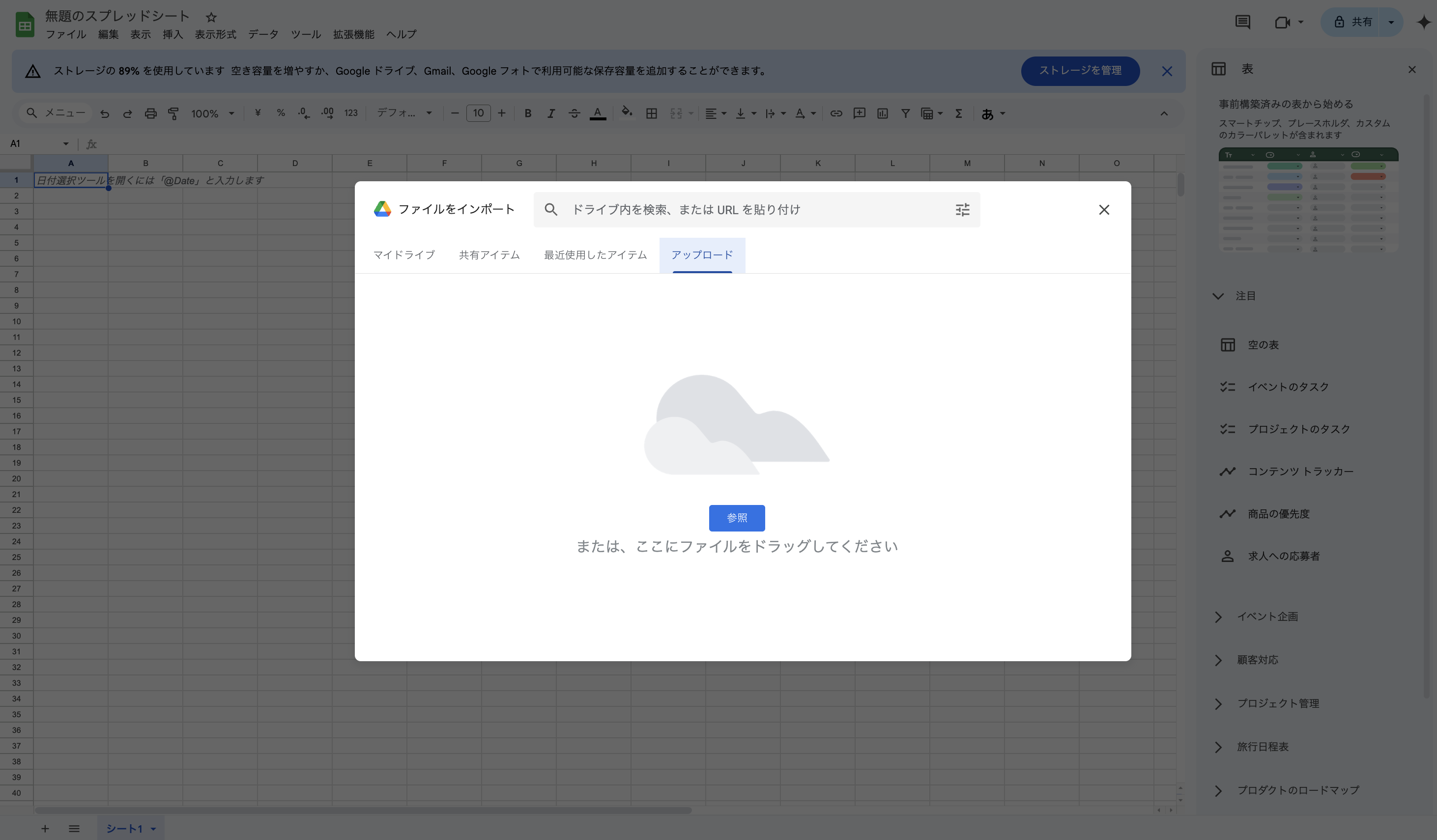This screenshot has width=1437, height=840.
Task: Click the borders icon
Action: pos(651,113)
